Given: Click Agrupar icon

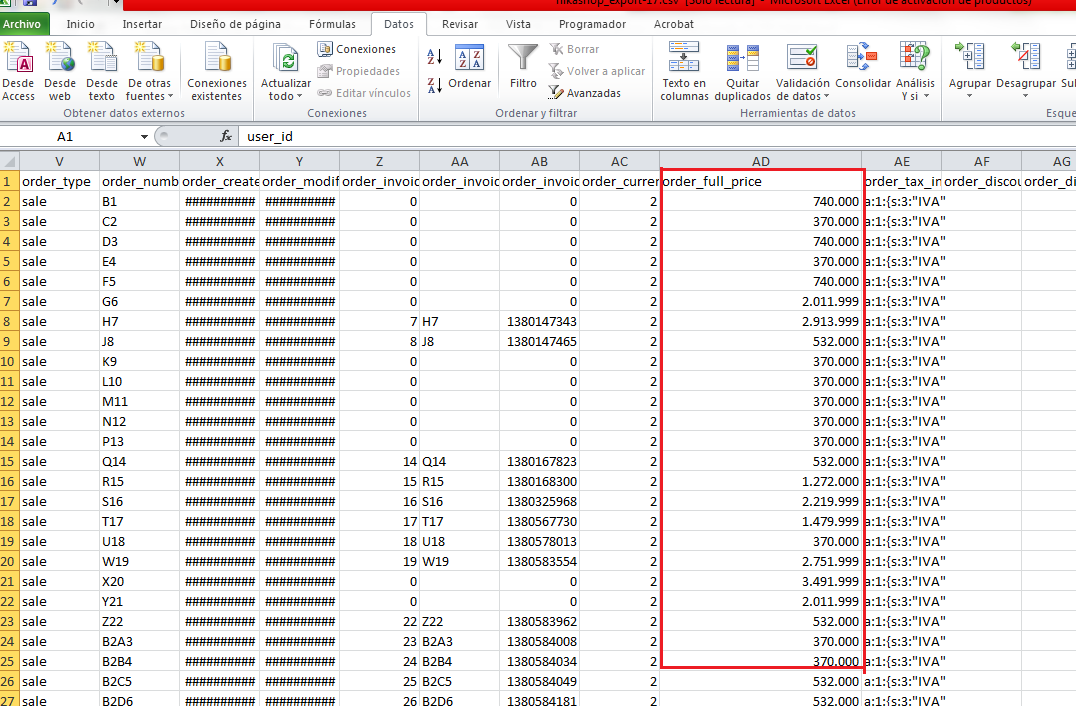Looking at the screenshot, I should coord(970,58).
